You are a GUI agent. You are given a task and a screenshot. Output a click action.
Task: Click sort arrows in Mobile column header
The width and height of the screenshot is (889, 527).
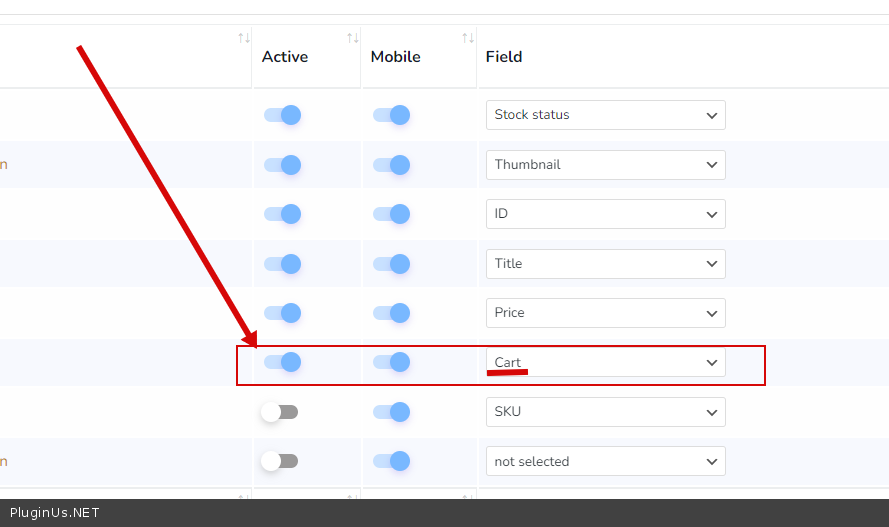tap(467, 38)
